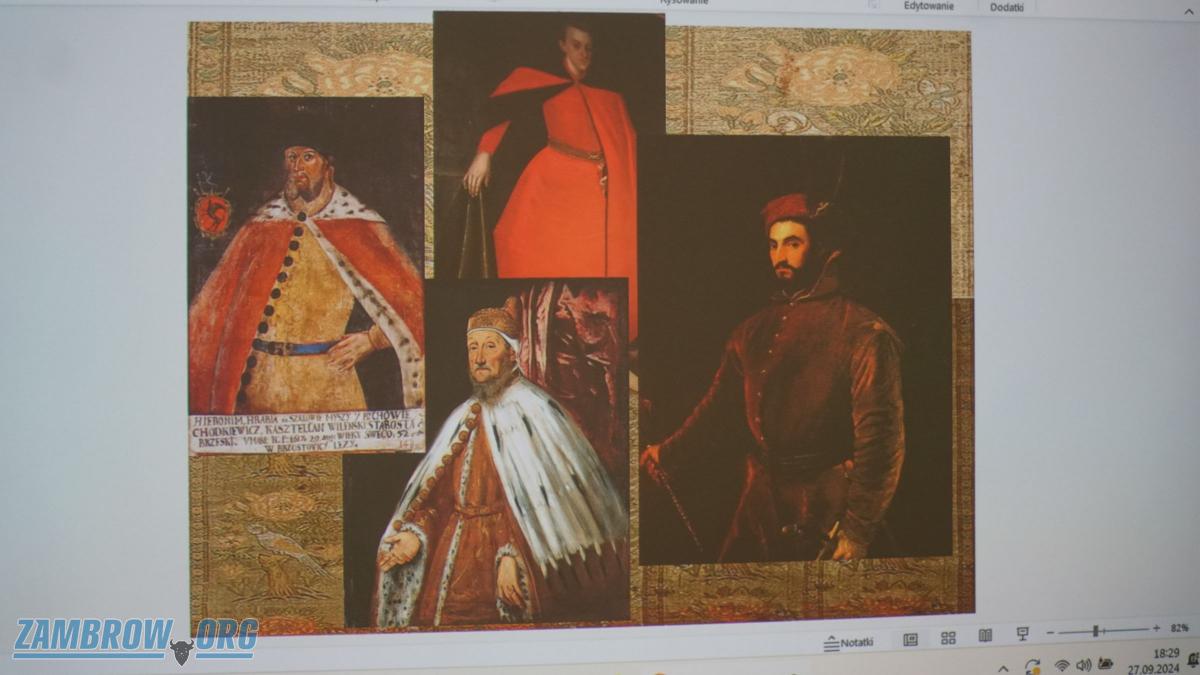Select the portrait of man in red robe
This screenshot has height=675, width=1200.
point(549,145)
